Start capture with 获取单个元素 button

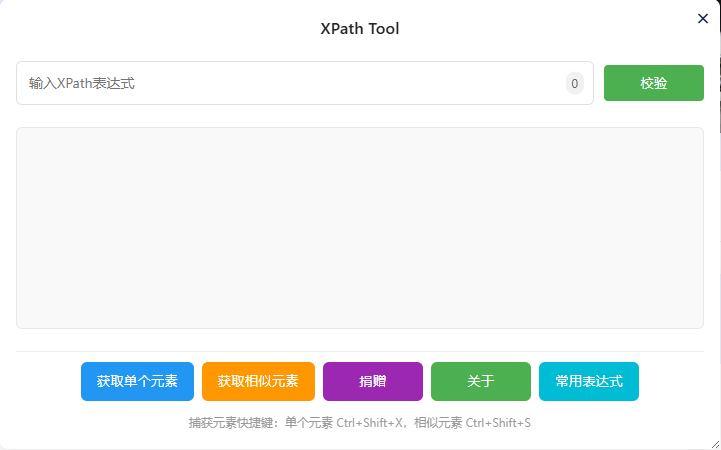137,381
